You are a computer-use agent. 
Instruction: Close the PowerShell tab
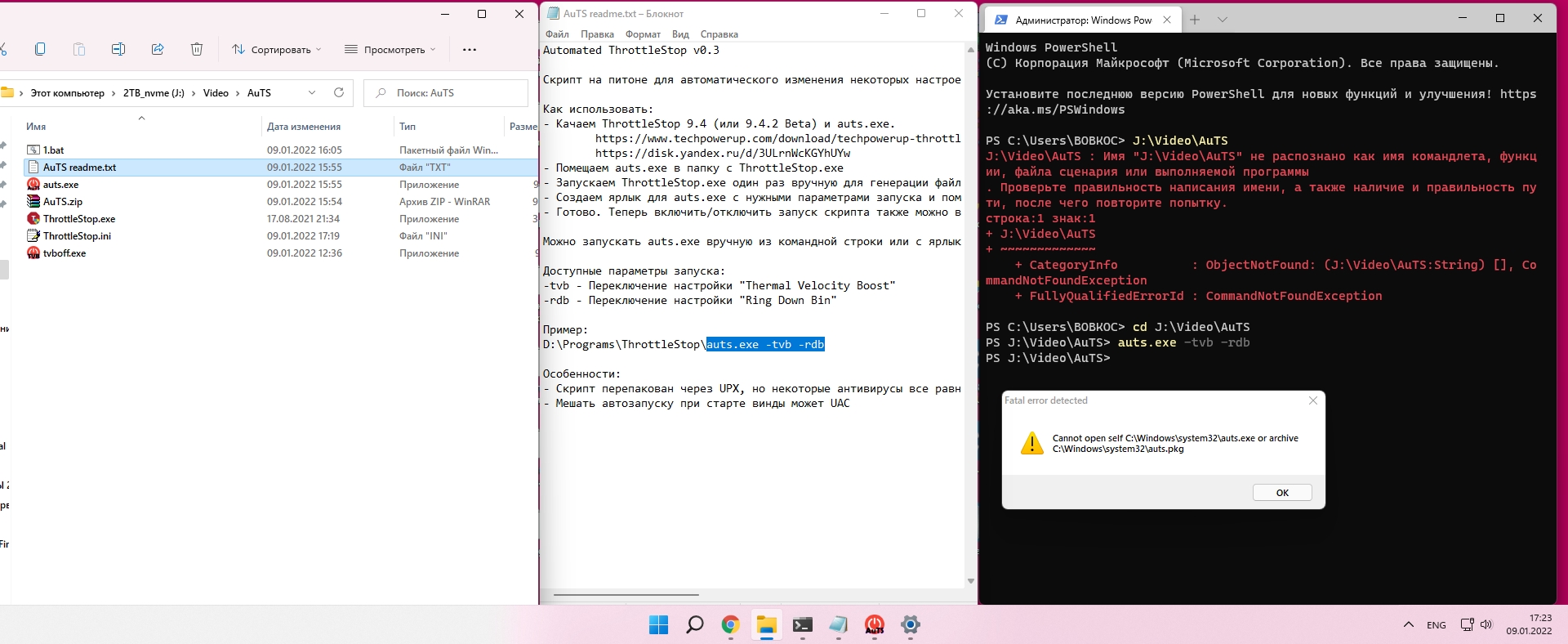pyautogui.click(x=1167, y=20)
